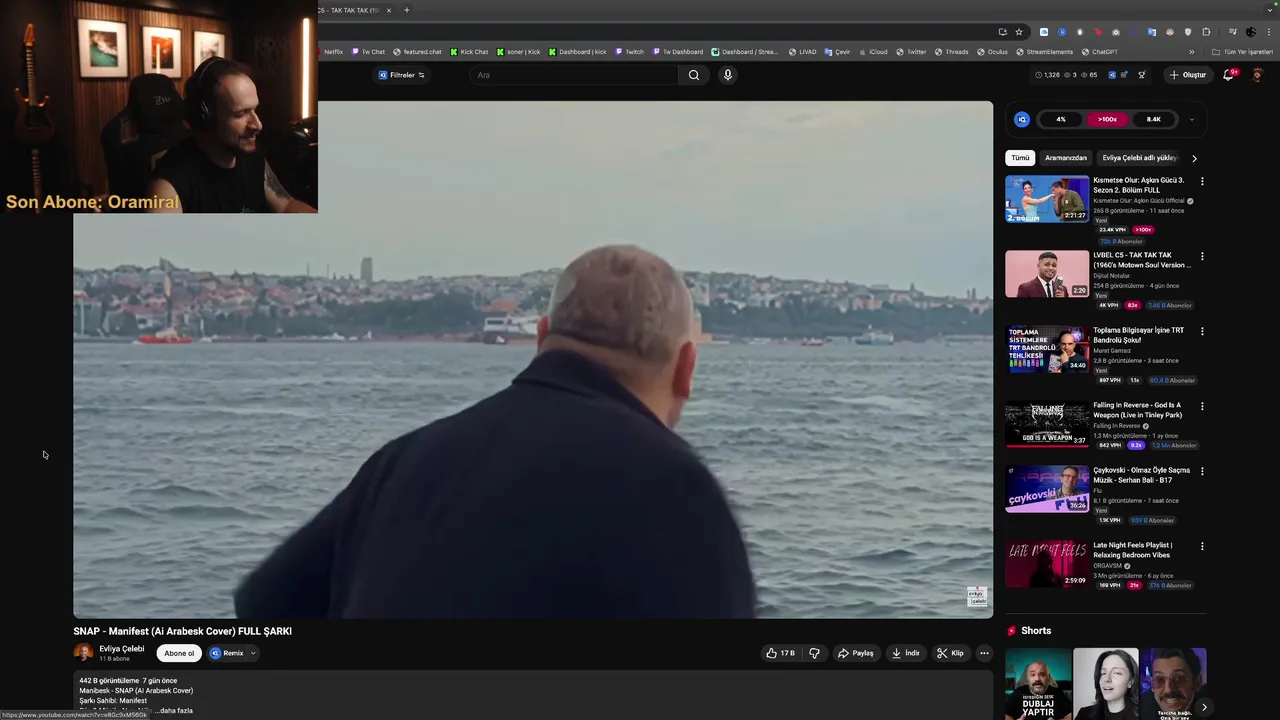Select the Aramanızdan chip
Image resolution: width=1280 pixels, height=720 pixels.
pos(1066,158)
